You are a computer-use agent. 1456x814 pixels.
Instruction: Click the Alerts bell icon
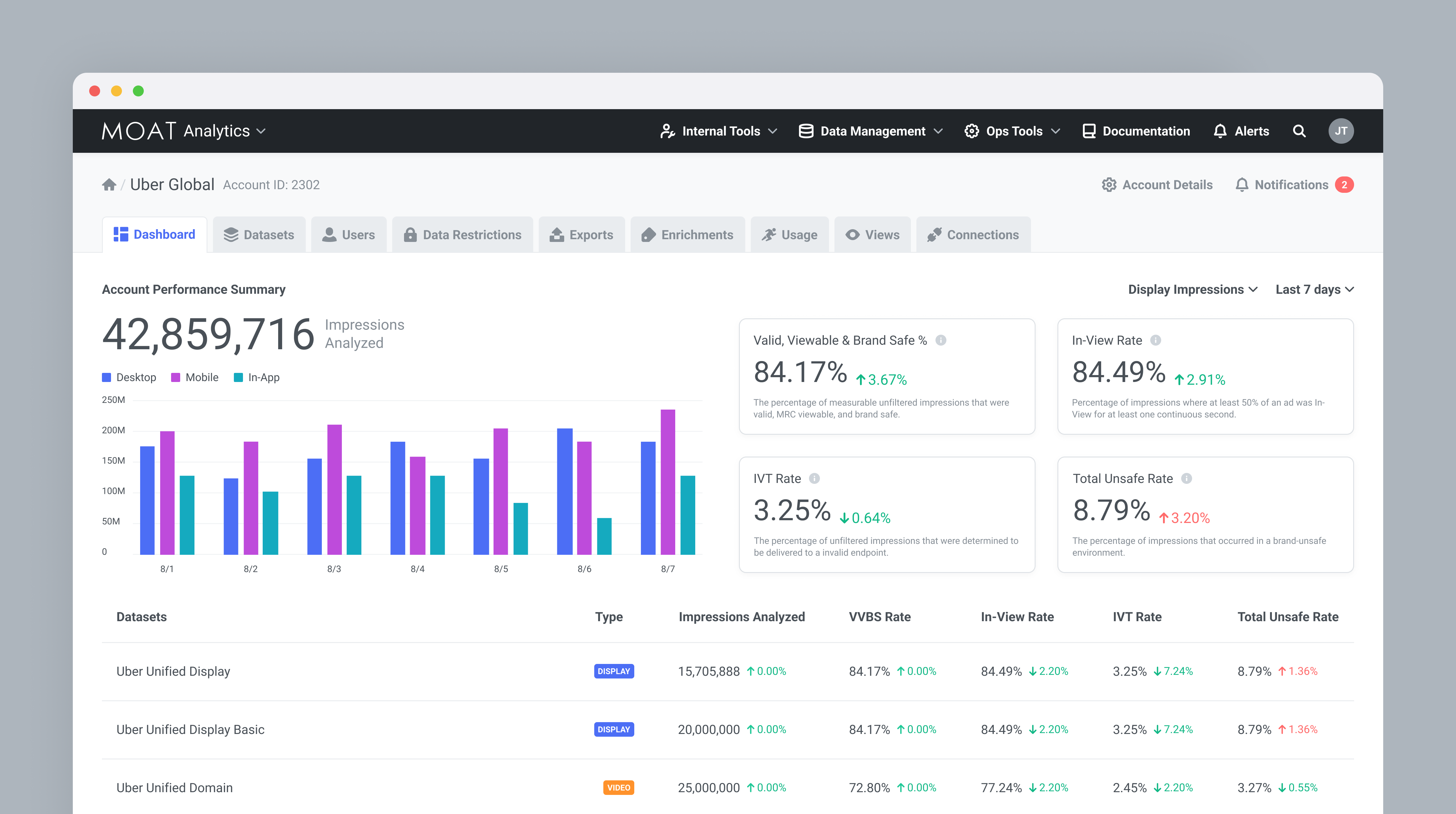tap(1220, 131)
